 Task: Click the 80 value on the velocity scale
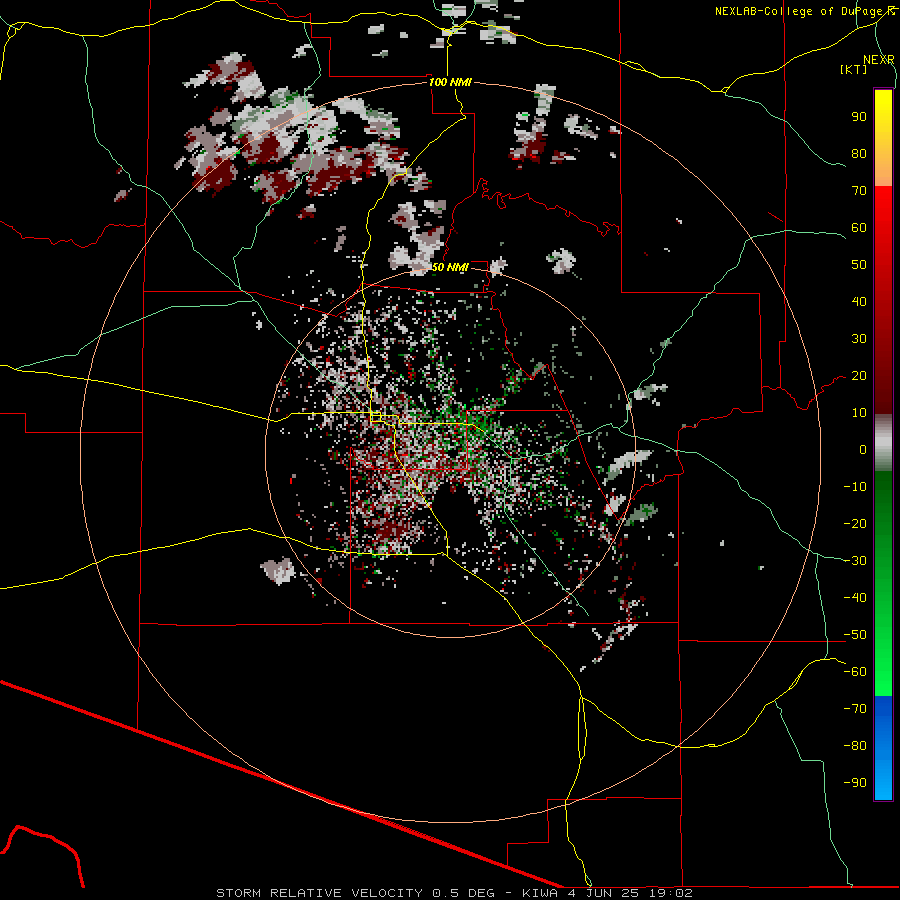(x=859, y=153)
